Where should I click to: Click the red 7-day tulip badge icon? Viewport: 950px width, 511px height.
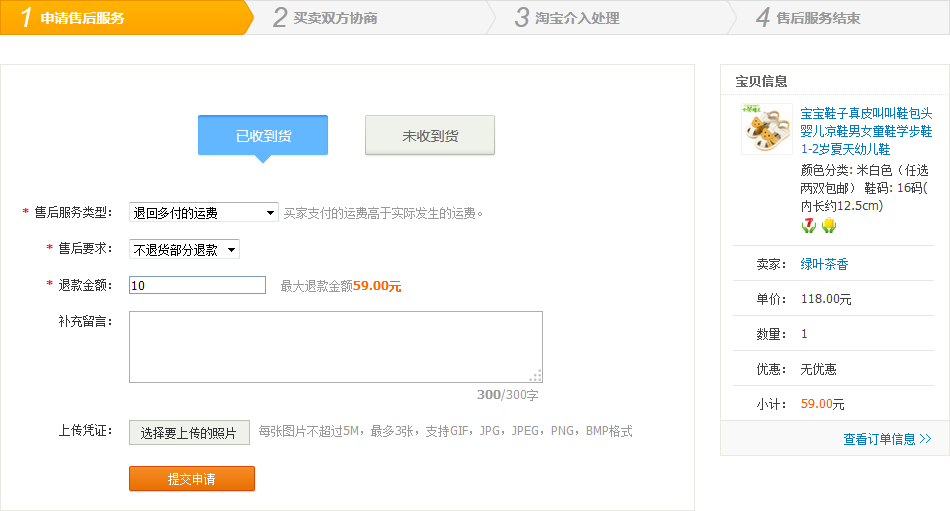[x=809, y=225]
